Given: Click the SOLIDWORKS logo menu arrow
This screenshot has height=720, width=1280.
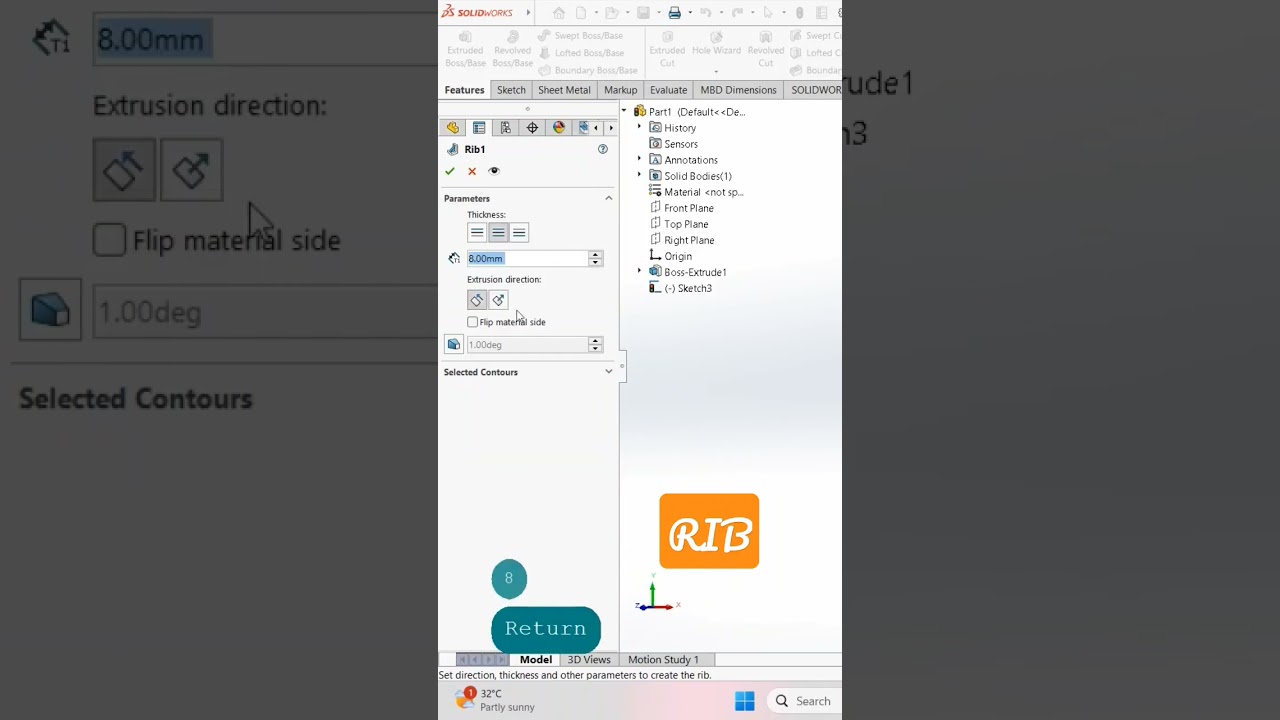Looking at the screenshot, I should 528,13.
